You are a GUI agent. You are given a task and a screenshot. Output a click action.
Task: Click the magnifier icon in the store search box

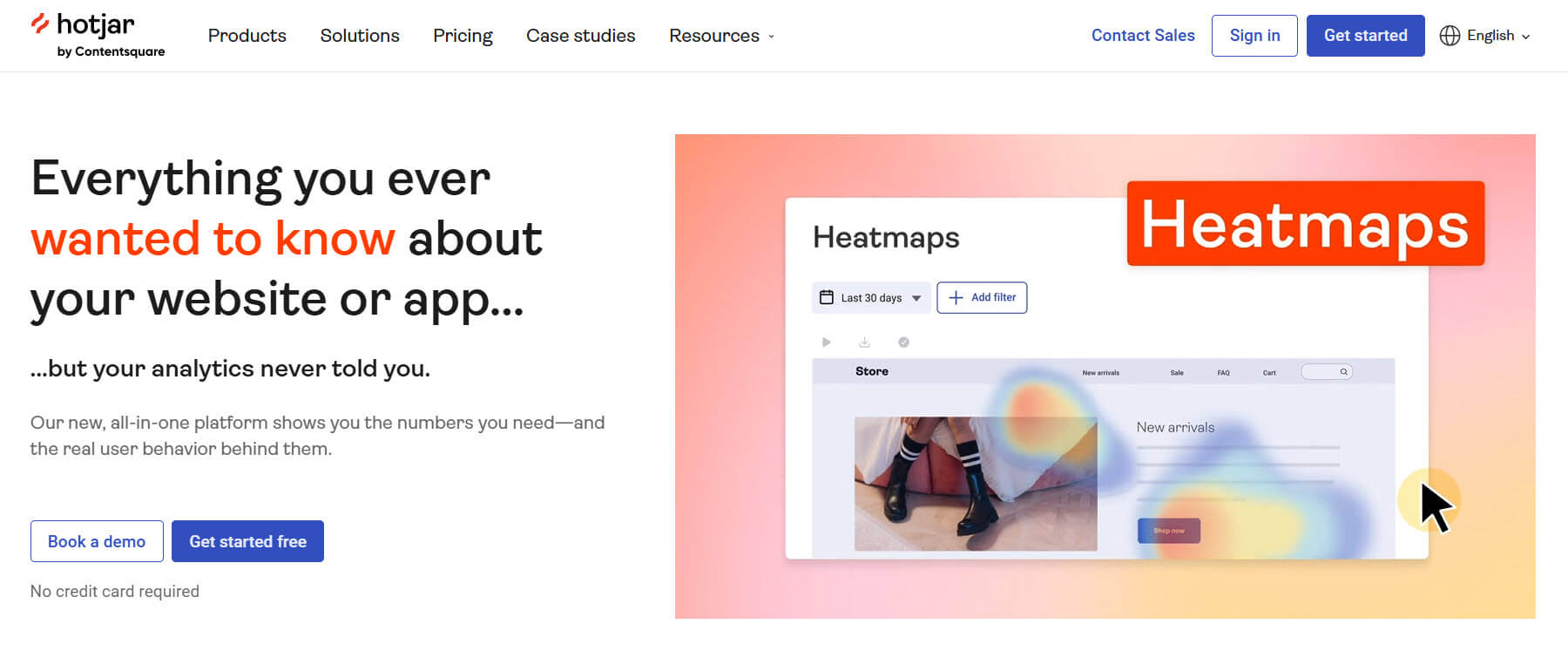tap(1343, 372)
